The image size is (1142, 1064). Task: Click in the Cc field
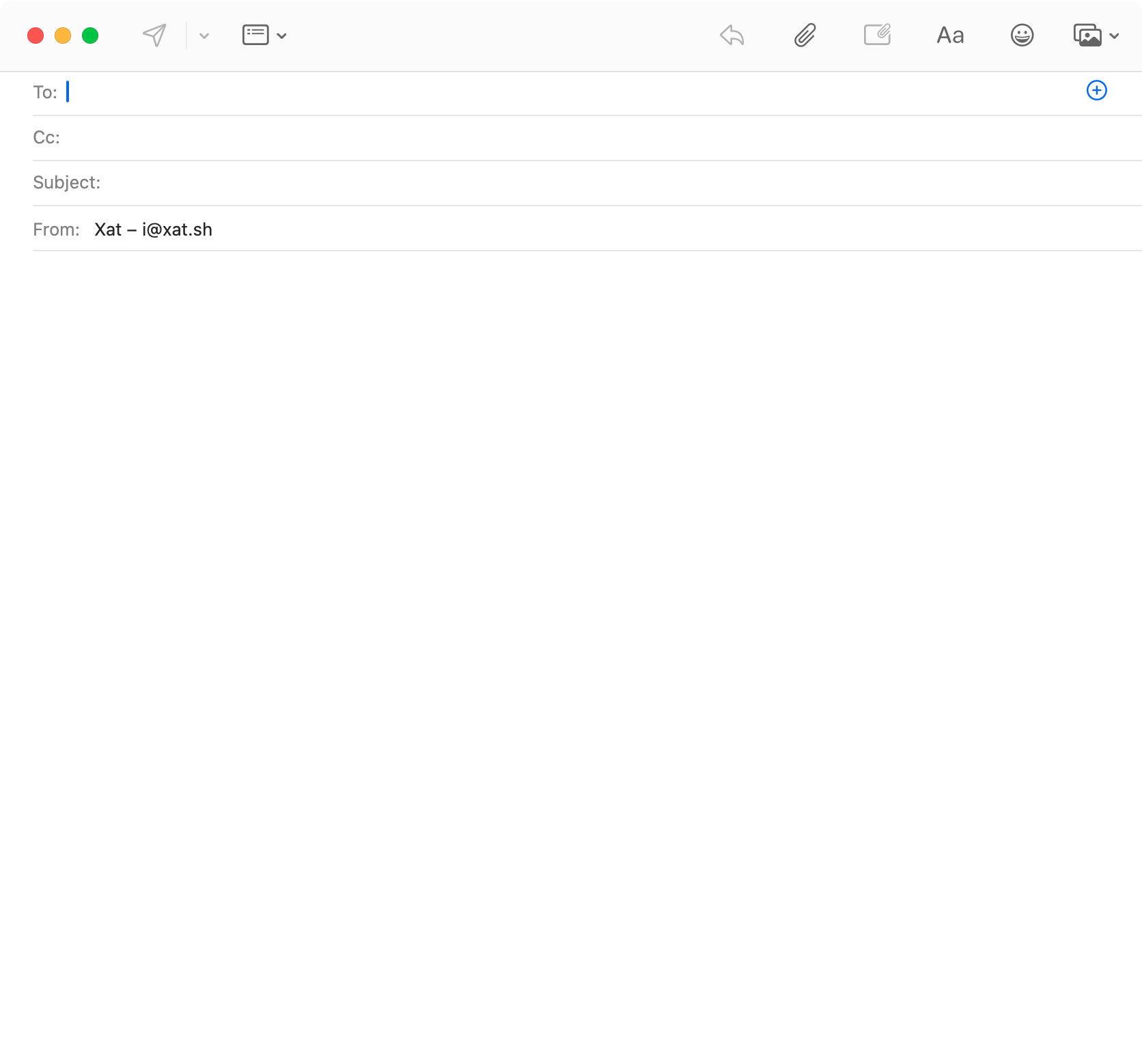tap(546, 138)
